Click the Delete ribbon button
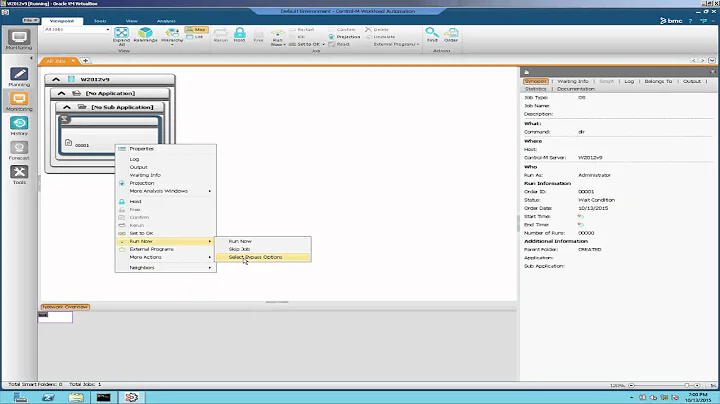Screen dimensions: 720x404 tap(377, 29)
